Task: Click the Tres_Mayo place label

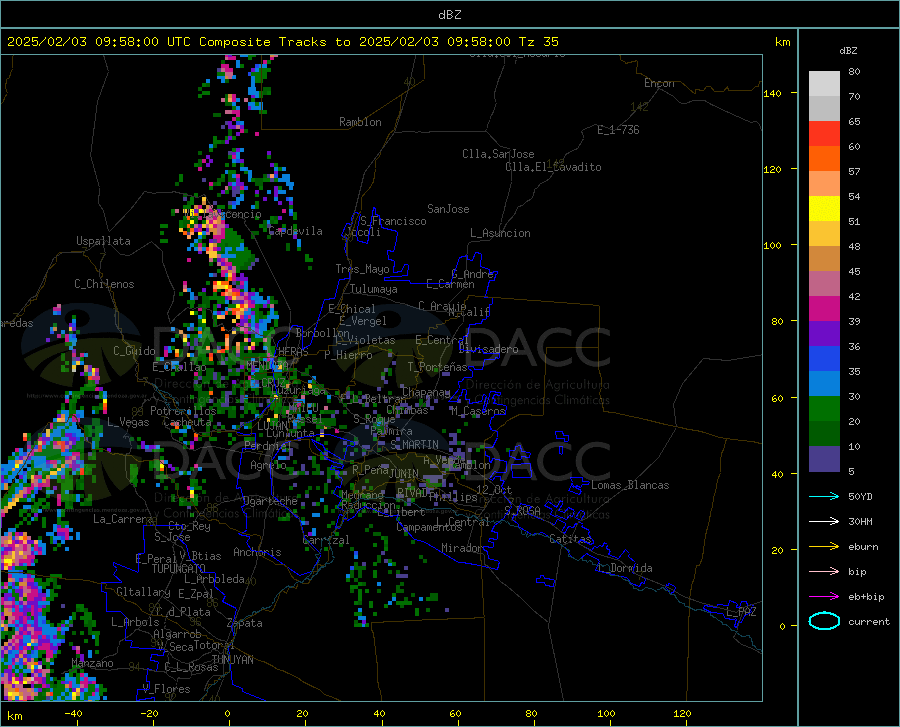Action: (362, 269)
